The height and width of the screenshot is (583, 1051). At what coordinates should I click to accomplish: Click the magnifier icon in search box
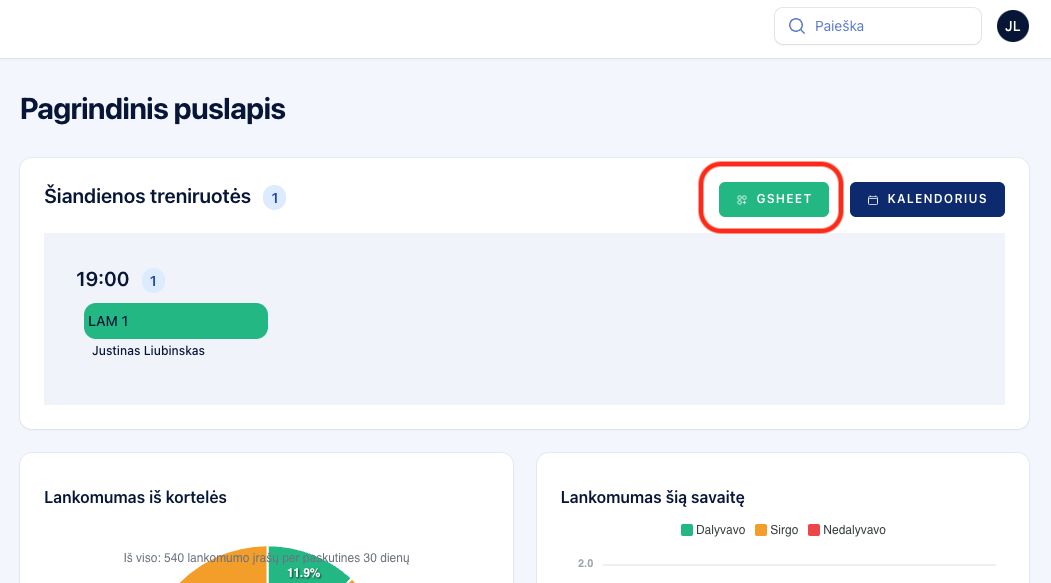pyautogui.click(x=797, y=26)
